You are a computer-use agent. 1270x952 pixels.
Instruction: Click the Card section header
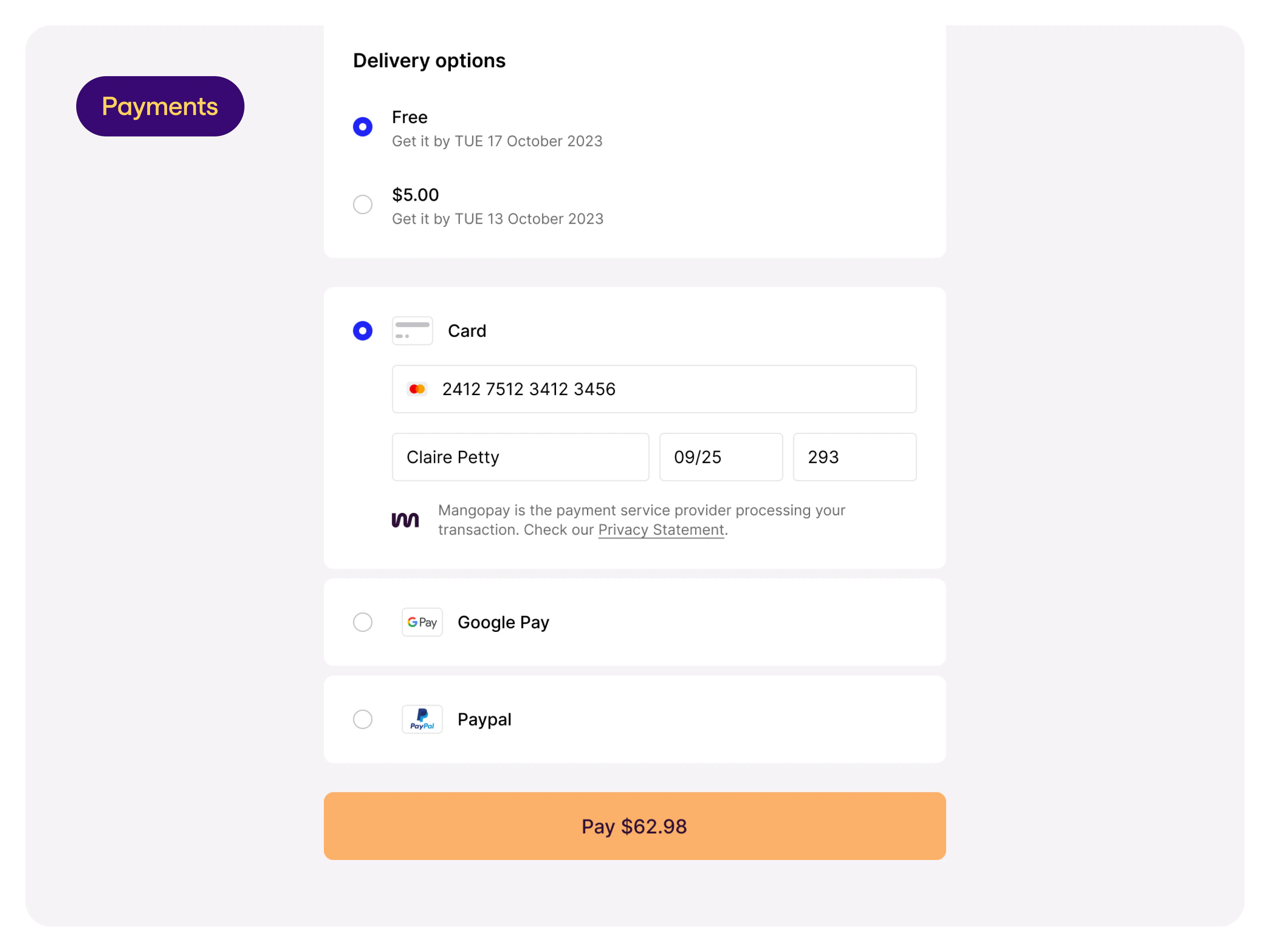tap(467, 330)
